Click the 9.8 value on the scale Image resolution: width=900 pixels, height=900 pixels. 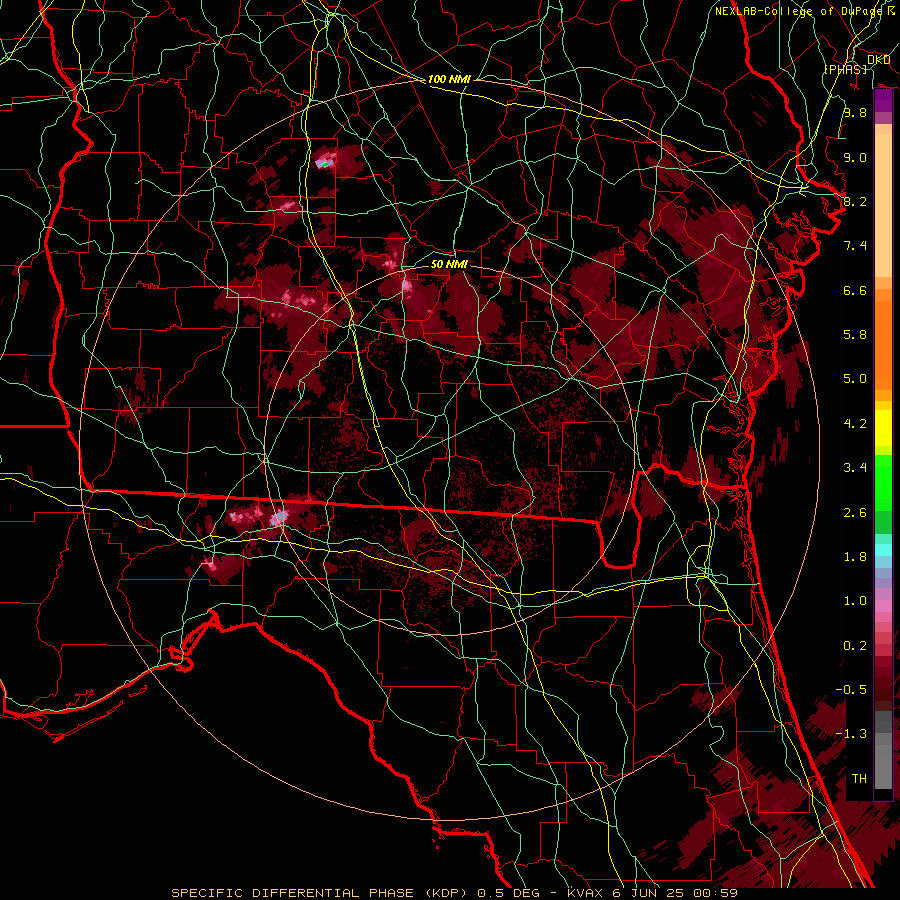coord(855,112)
